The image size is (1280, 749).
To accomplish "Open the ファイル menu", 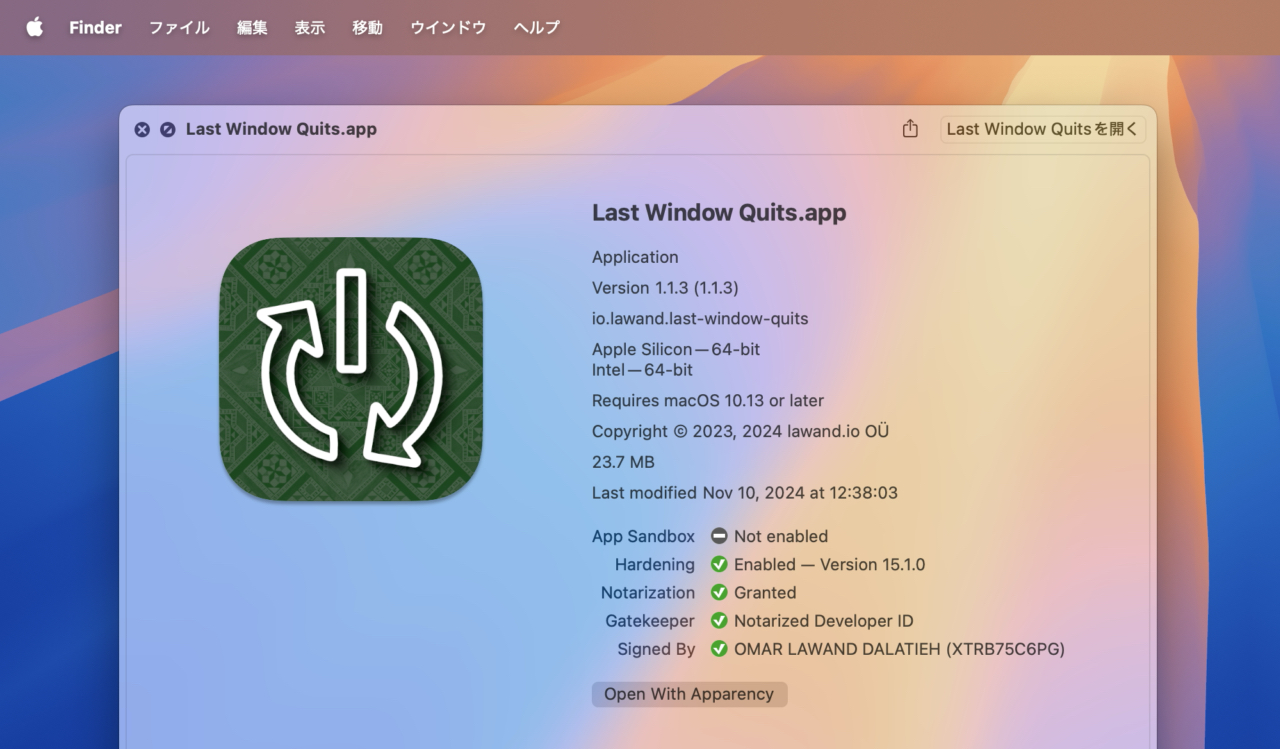I will coord(179,28).
